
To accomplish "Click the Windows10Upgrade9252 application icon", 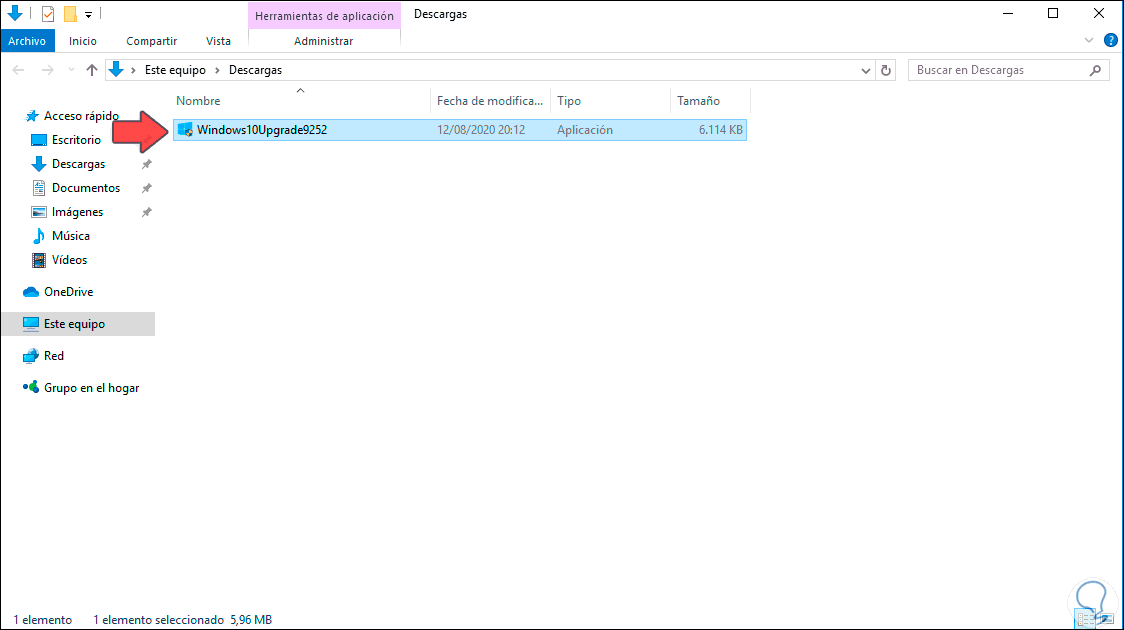I will (185, 130).
